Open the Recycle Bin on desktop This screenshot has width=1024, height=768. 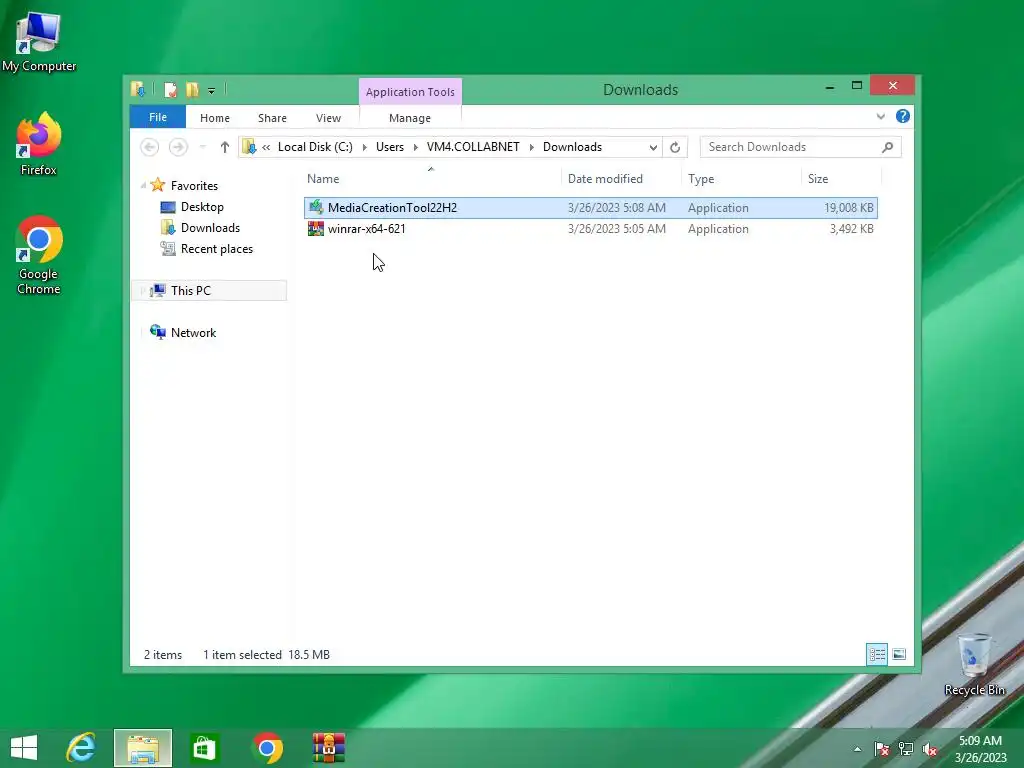tap(974, 664)
